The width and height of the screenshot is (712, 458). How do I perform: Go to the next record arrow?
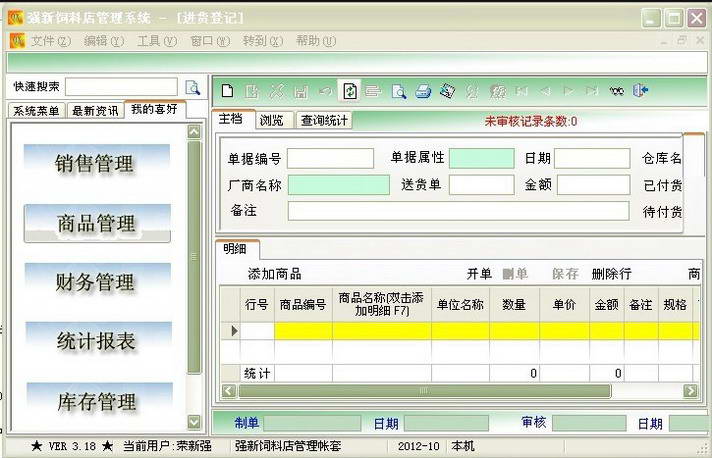pyautogui.click(x=568, y=91)
